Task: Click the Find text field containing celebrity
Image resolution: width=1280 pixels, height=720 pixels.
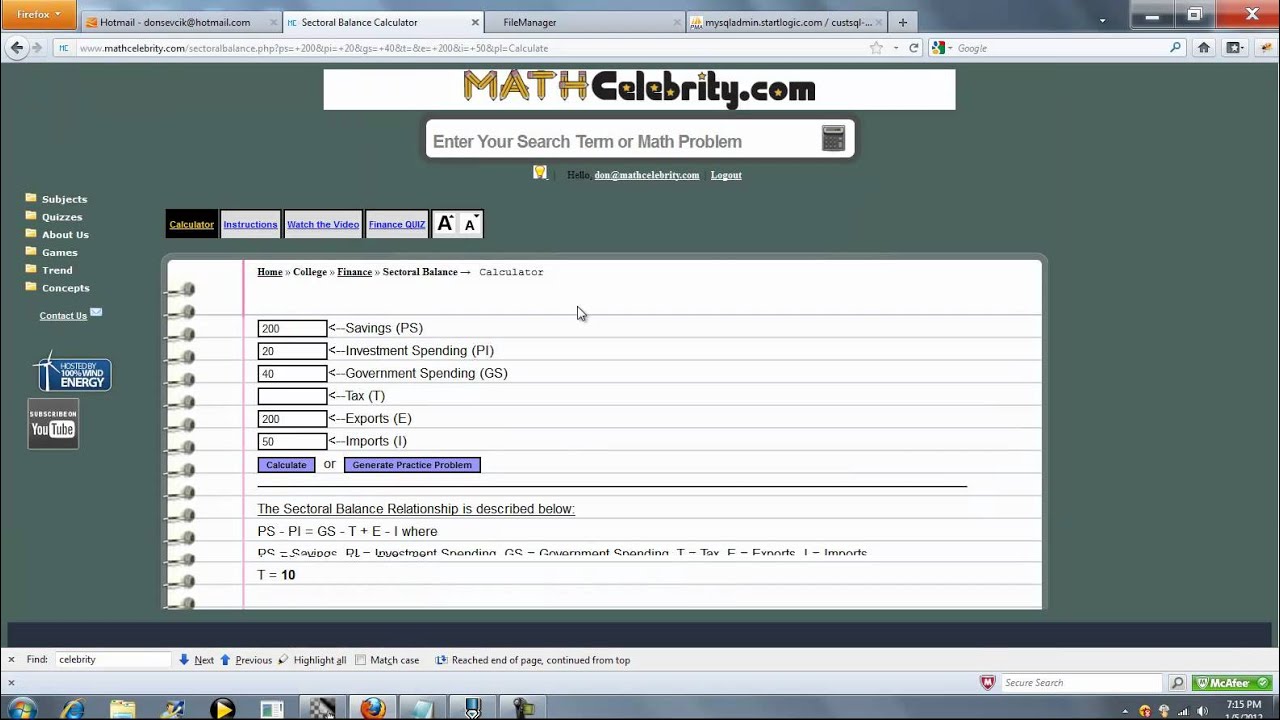Action: coord(113,660)
